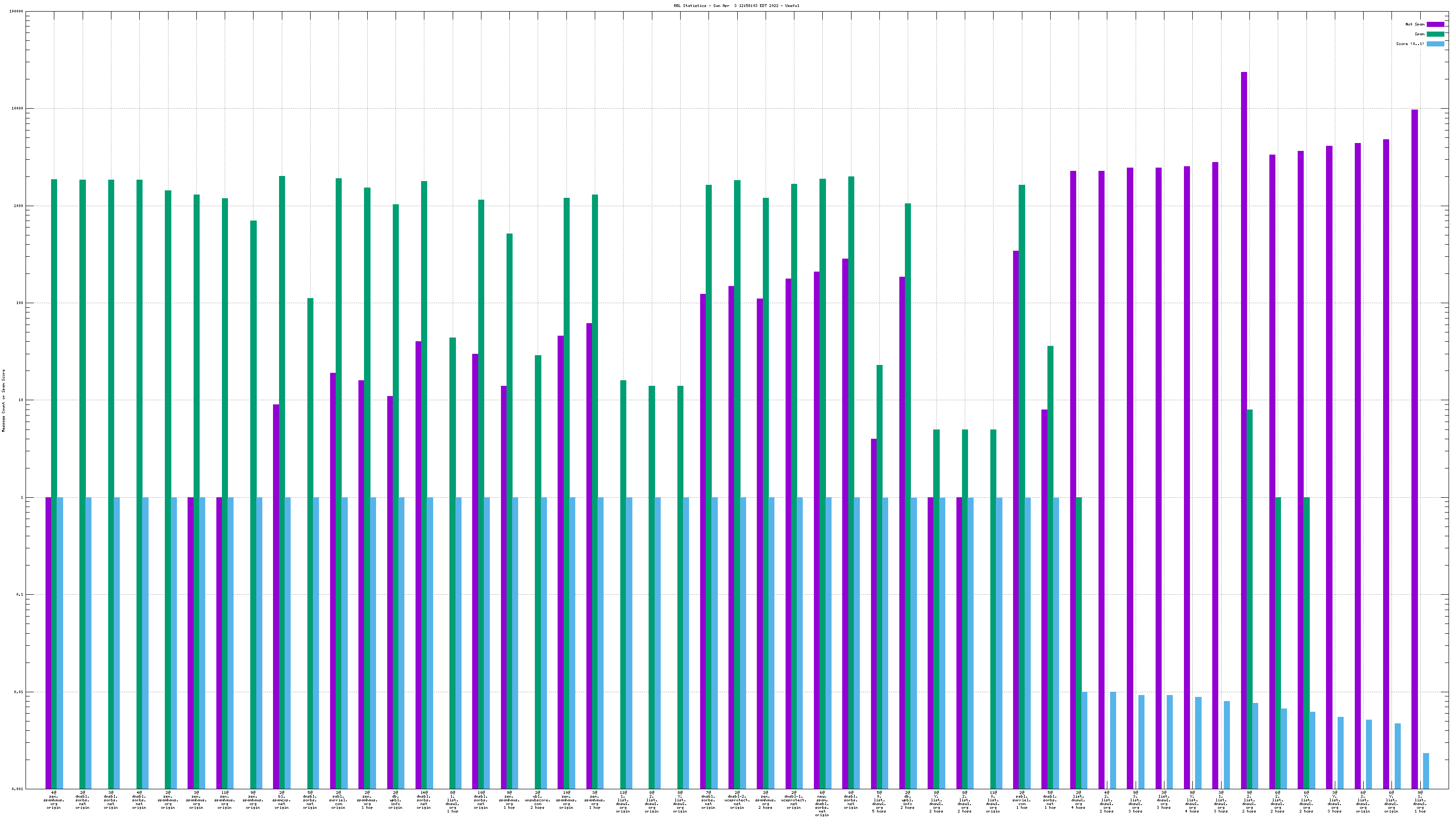Image resolution: width=1456 pixels, height=819 pixels.
Task: Click the first x-axis label zen.spamhaus.org origin
Action: 54,800
